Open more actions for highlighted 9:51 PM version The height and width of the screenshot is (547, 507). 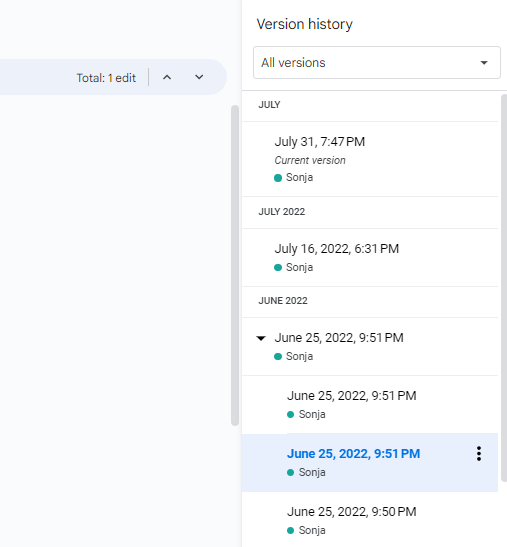tap(479, 454)
